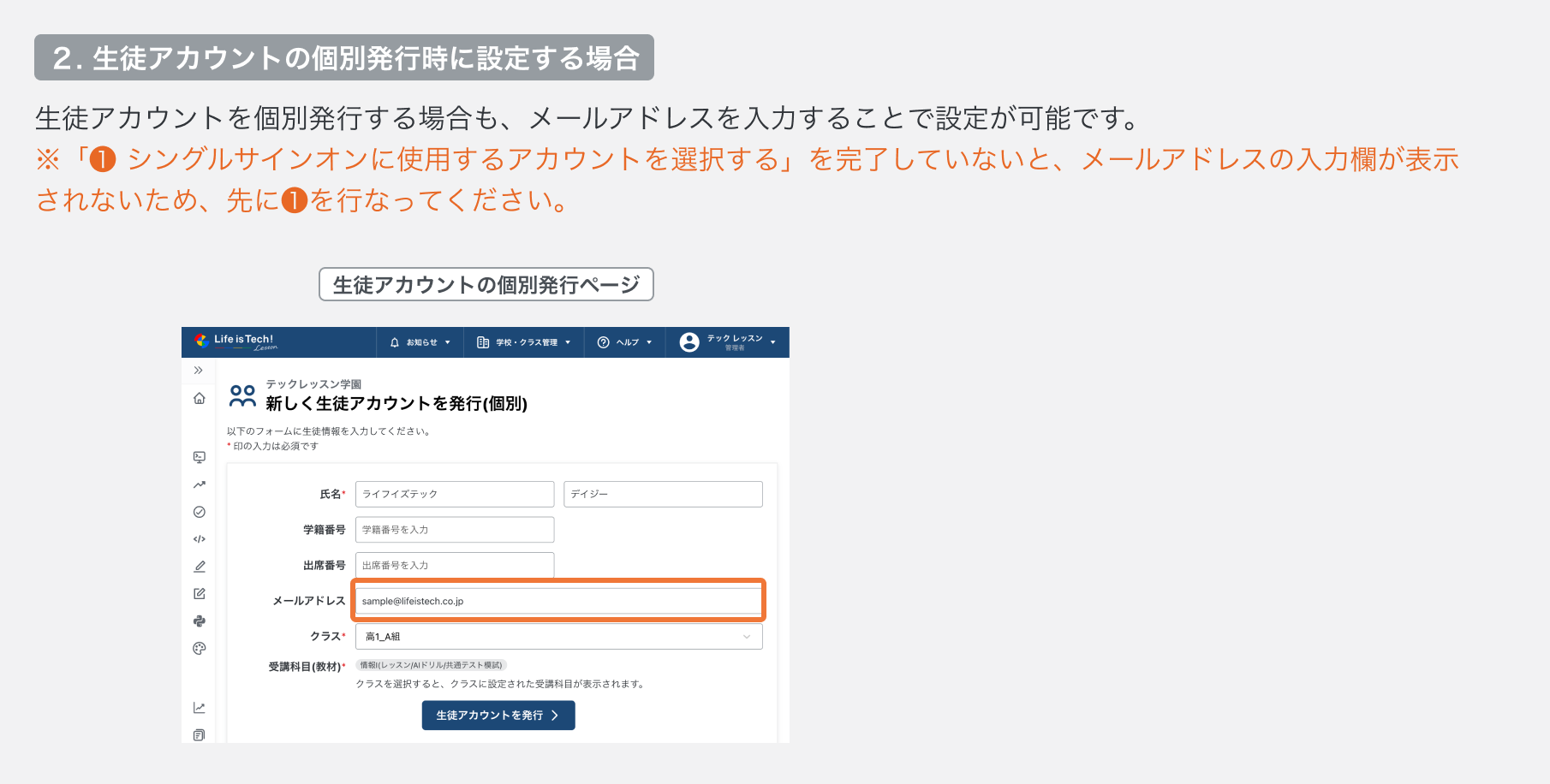Open the code brackets icon in sidebar
This screenshot has height=784, width=1550.
click(x=200, y=539)
